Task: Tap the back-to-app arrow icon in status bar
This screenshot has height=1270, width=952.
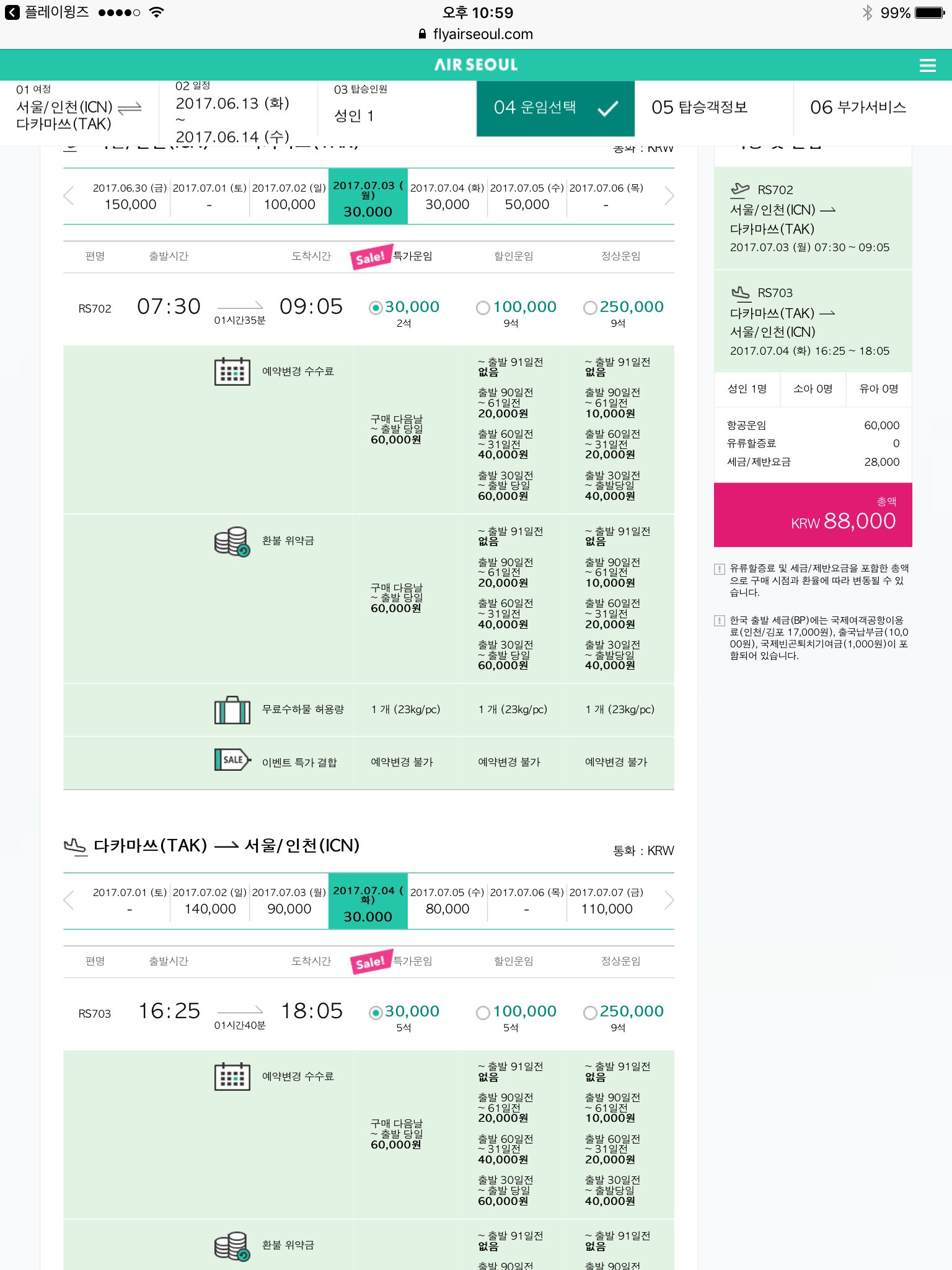Action: [x=12, y=12]
